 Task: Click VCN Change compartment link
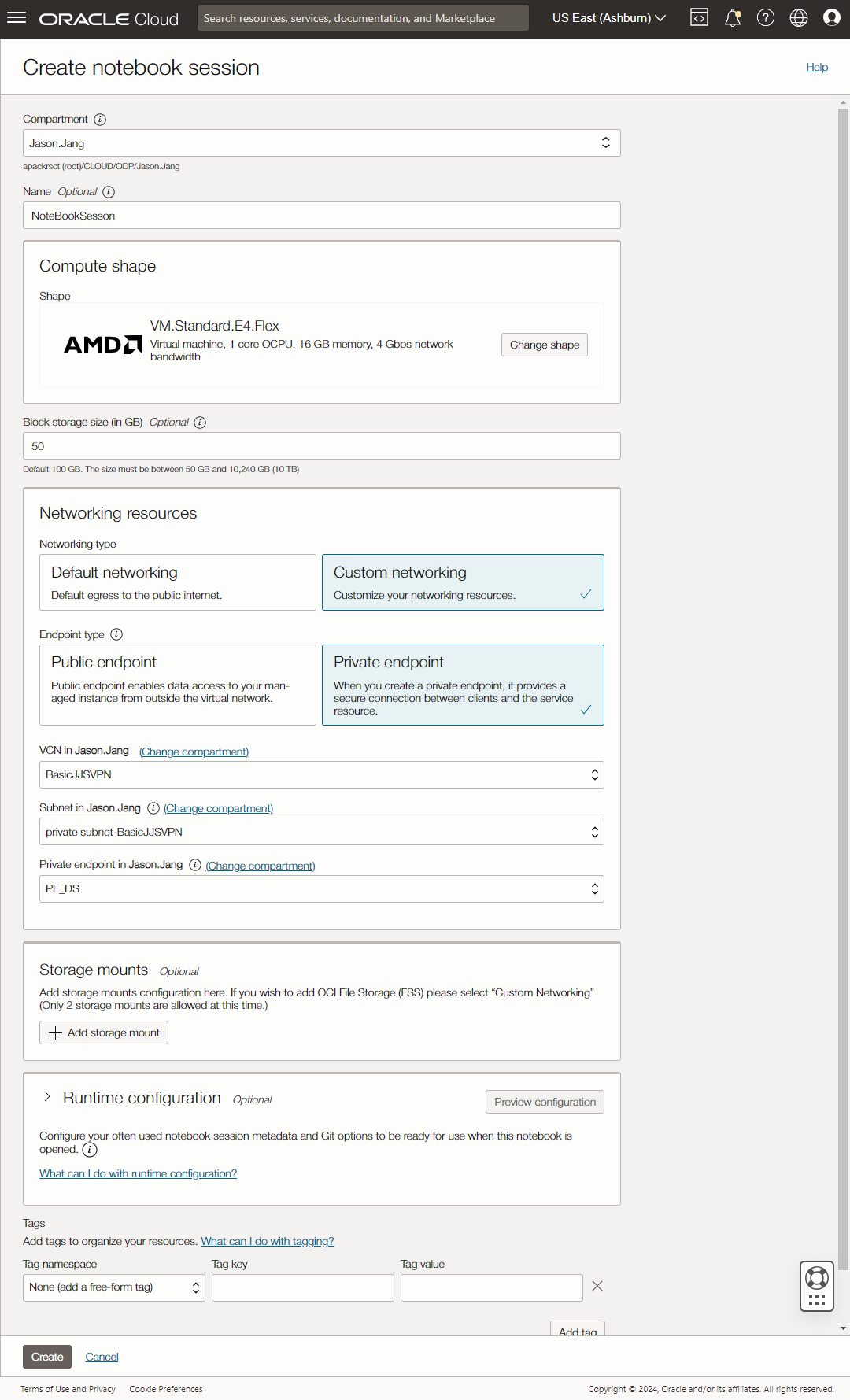(194, 752)
